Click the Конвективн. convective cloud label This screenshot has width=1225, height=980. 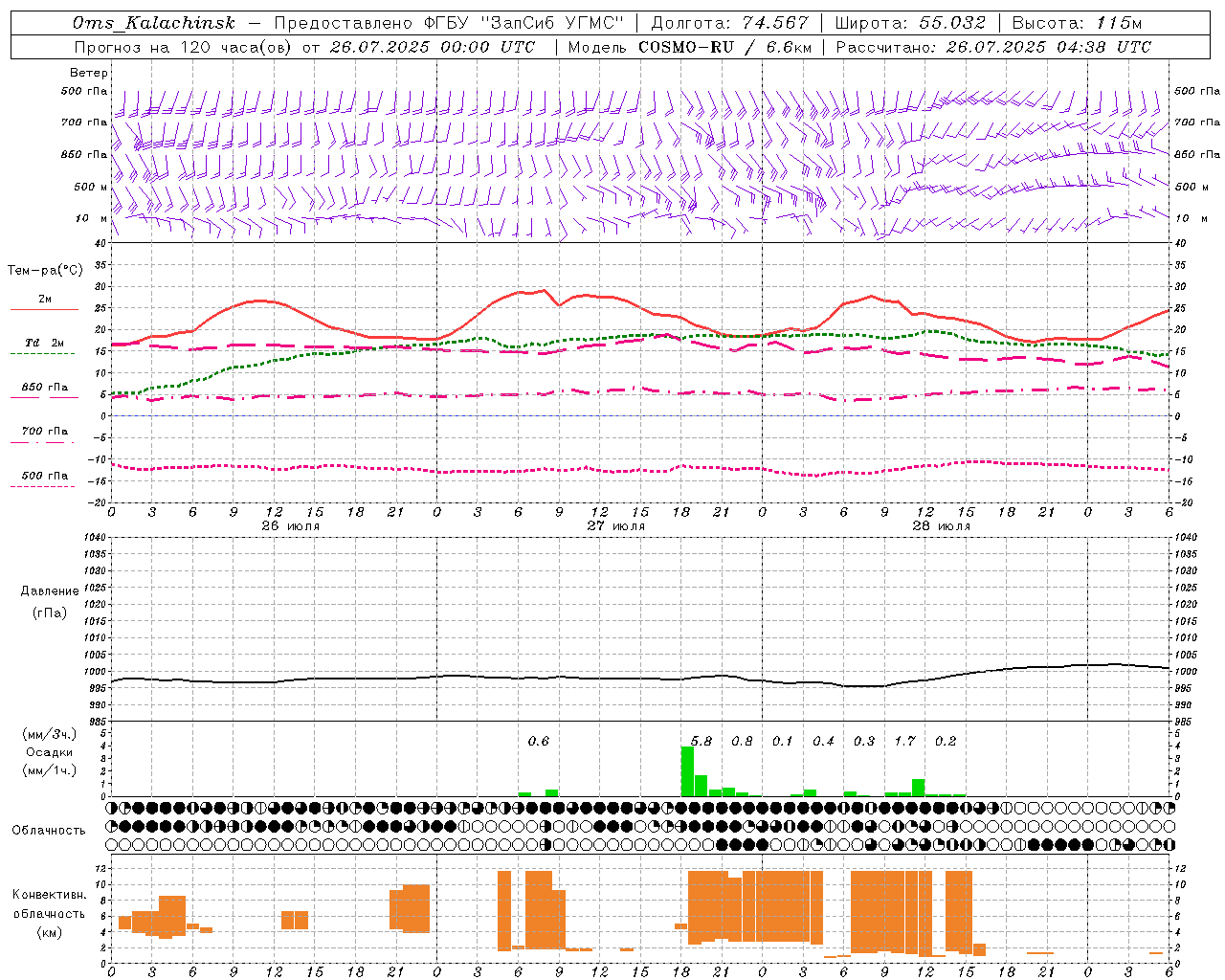click(x=49, y=895)
